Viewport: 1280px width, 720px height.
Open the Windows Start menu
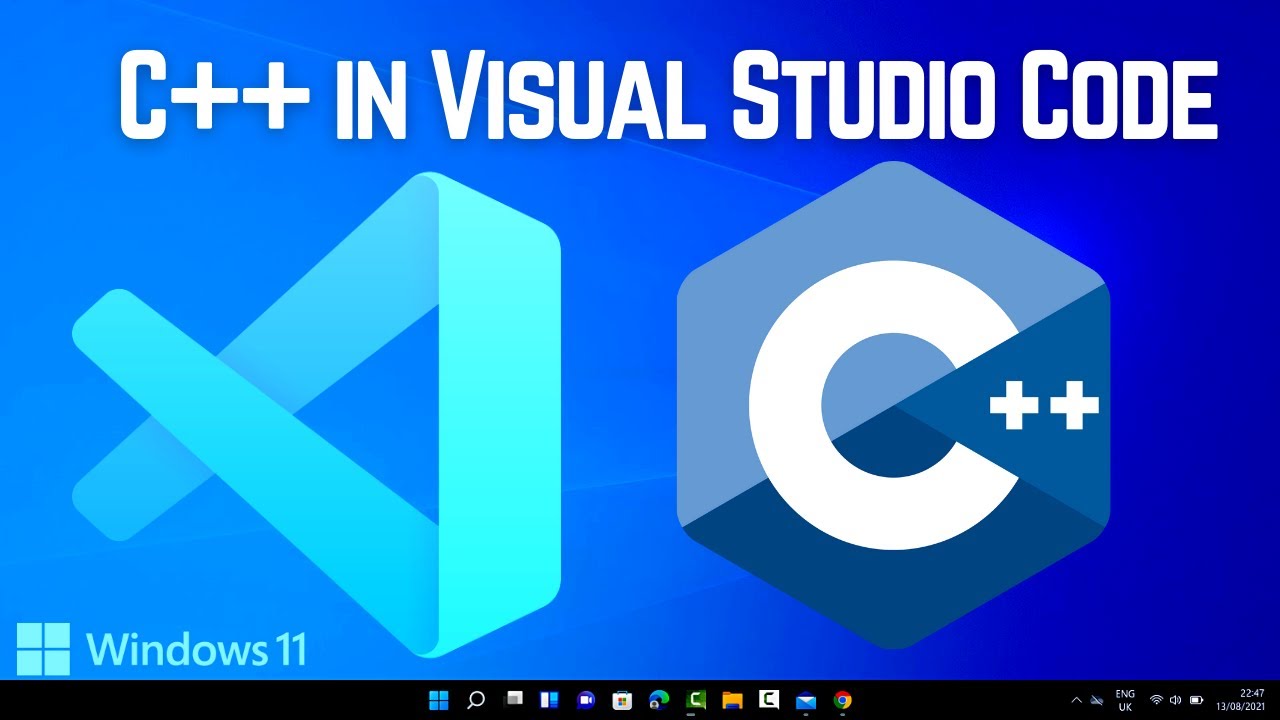(x=439, y=700)
